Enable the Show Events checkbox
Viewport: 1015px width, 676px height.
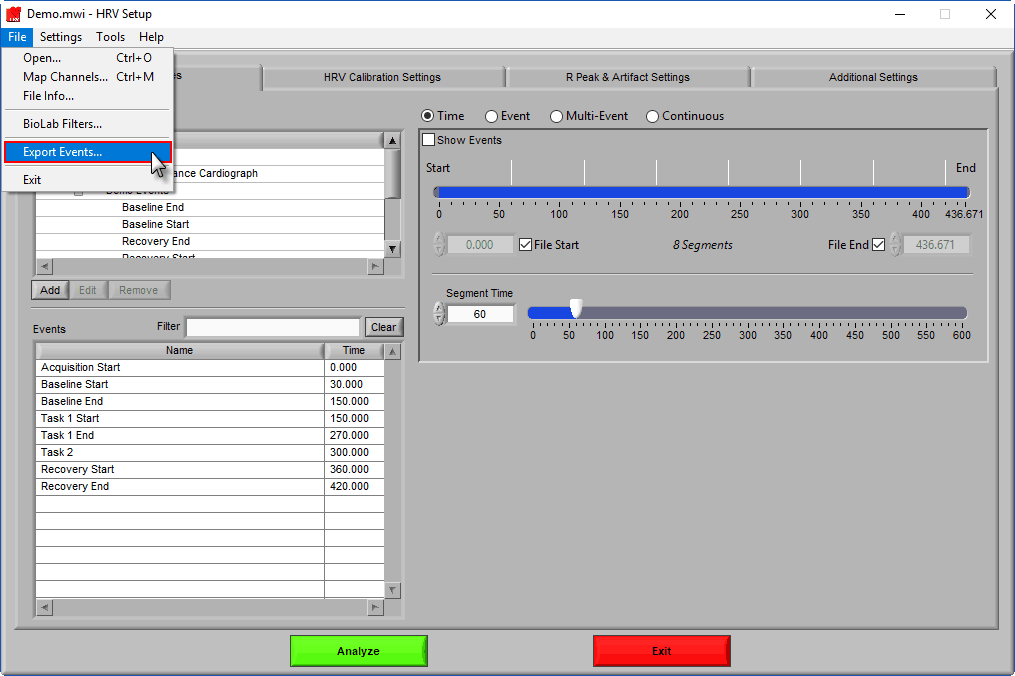click(x=428, y=140)
